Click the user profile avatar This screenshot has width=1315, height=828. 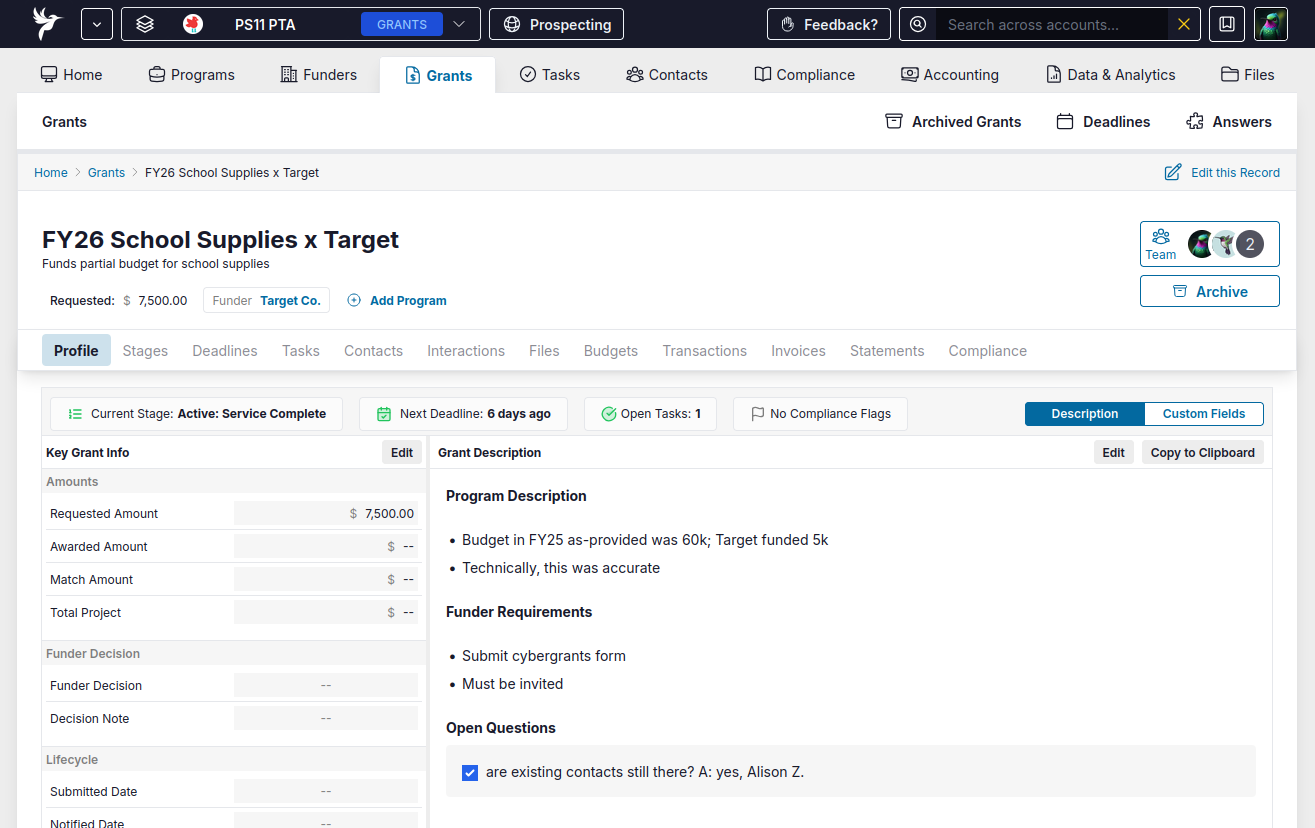[1270, 24]
